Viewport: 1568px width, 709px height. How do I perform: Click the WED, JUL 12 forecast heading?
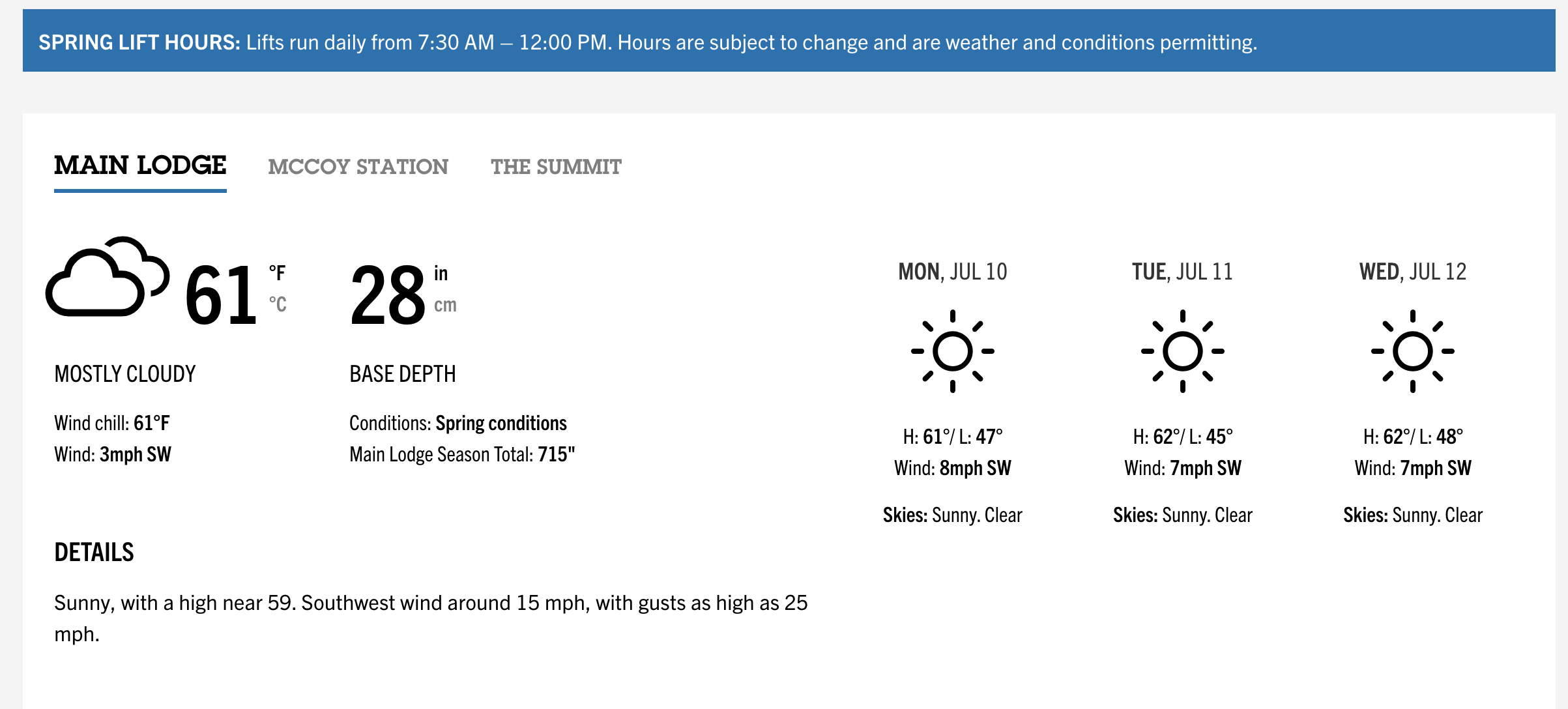(1413, 272)
